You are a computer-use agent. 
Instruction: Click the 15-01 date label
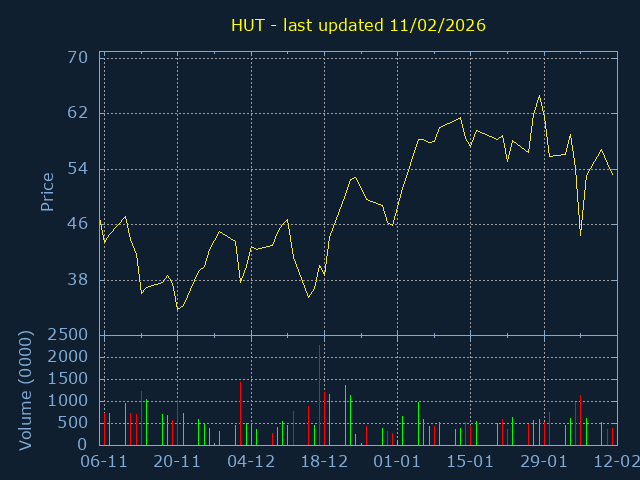coord(470,462)
